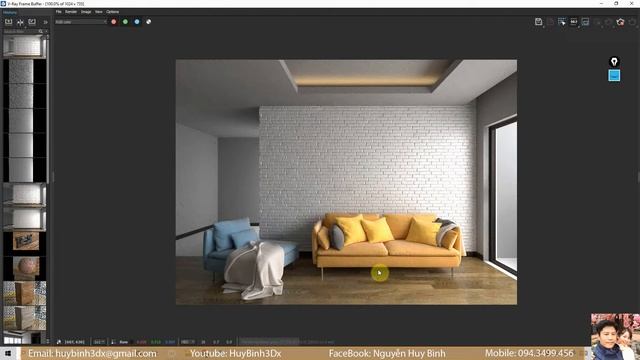Select the cardboard box history thumbnail
The image size is (640, 360).
pyautogui.click(x=24, y=293)
